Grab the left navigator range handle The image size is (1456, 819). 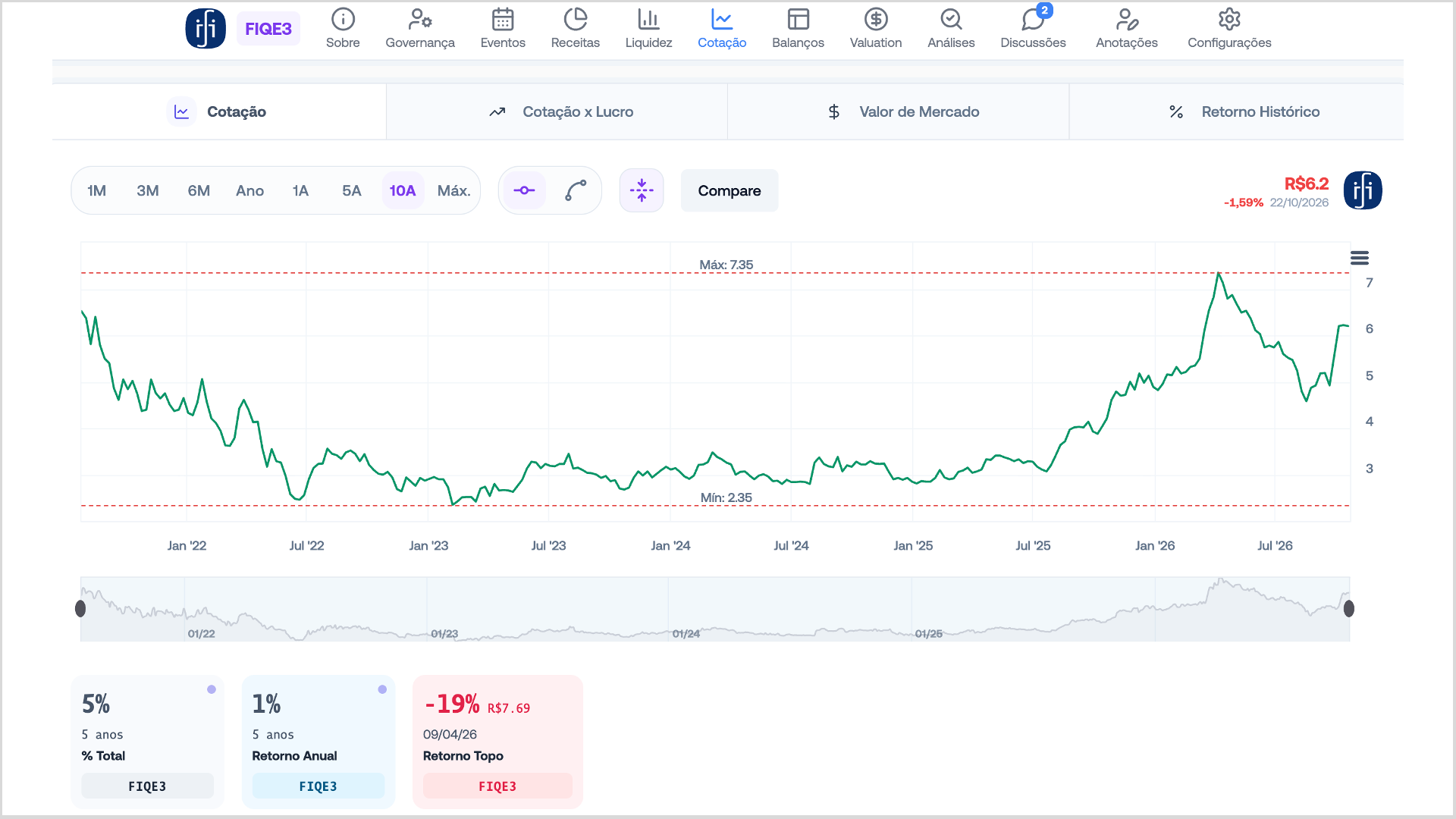[x=80, y=608]
